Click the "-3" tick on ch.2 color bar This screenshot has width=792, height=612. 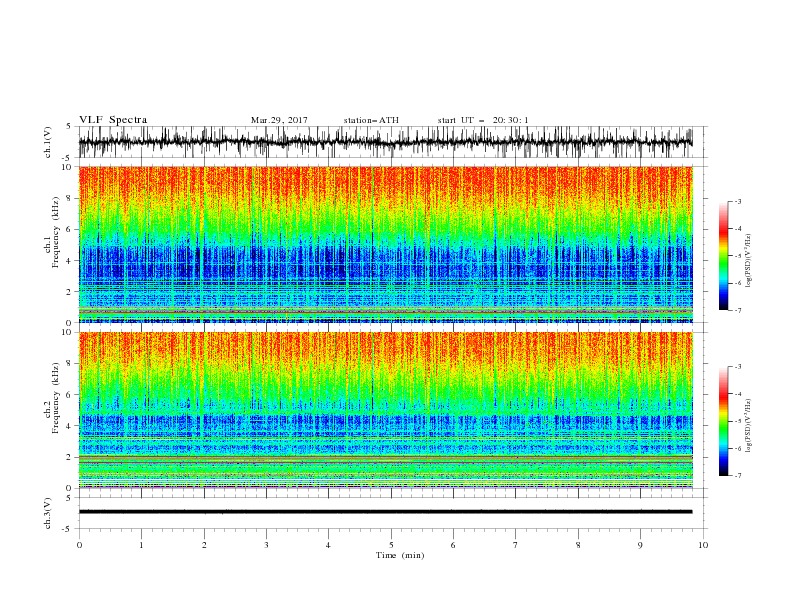coord(738,367)
